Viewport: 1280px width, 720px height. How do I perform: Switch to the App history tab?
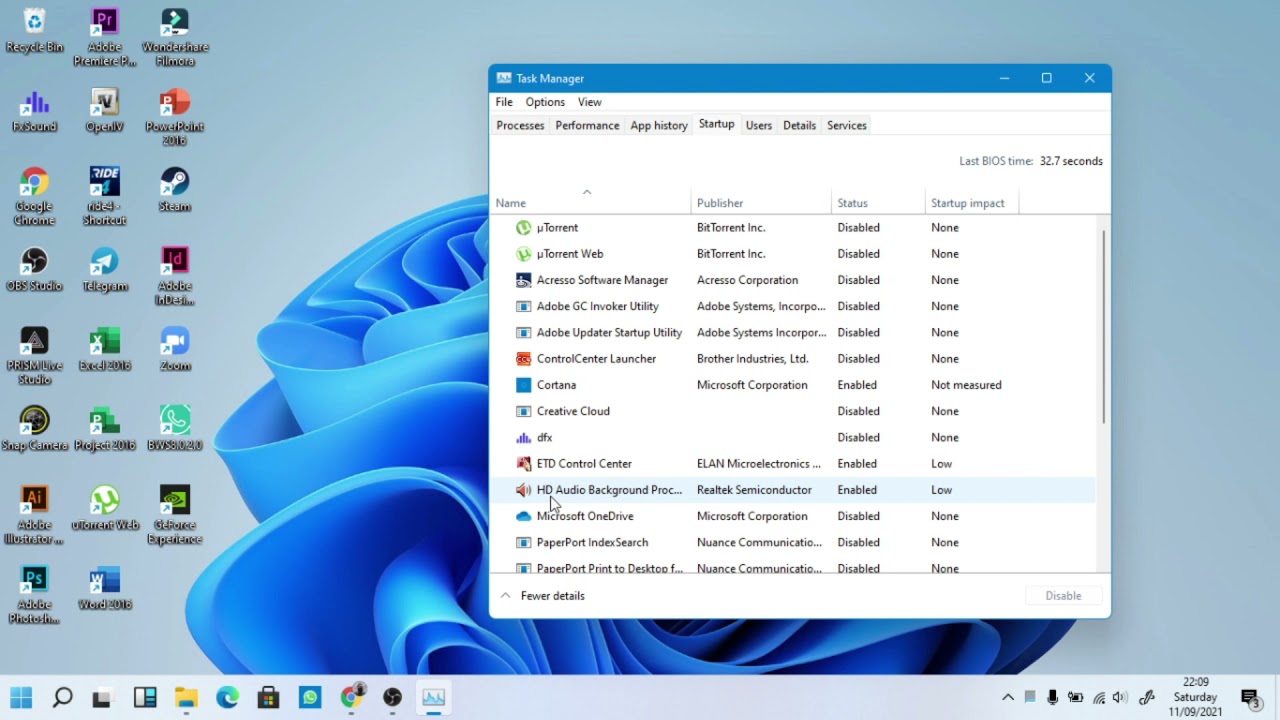coord(659,126)
